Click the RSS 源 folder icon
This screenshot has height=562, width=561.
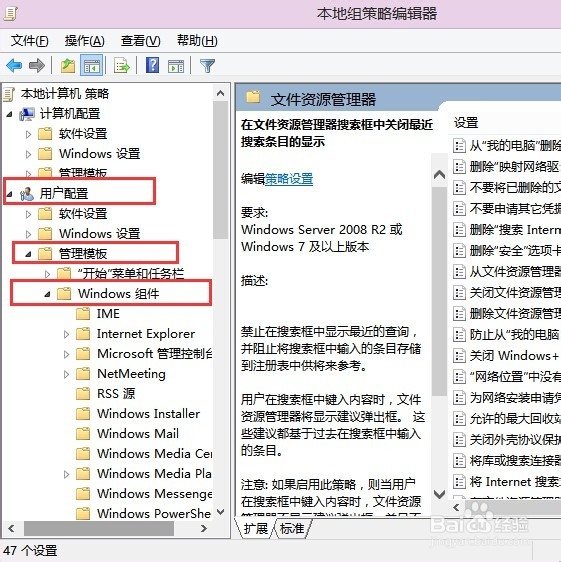[x=83, y=394]
